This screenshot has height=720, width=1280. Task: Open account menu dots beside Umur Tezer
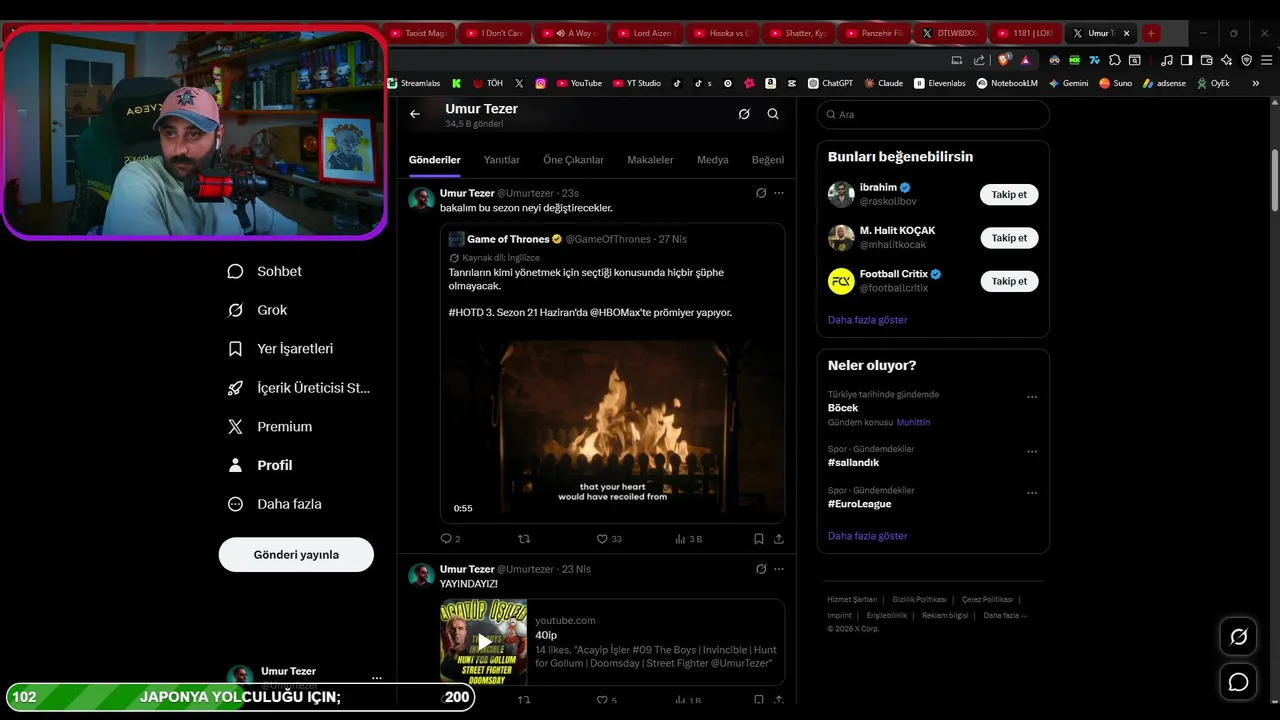(377, 678)
